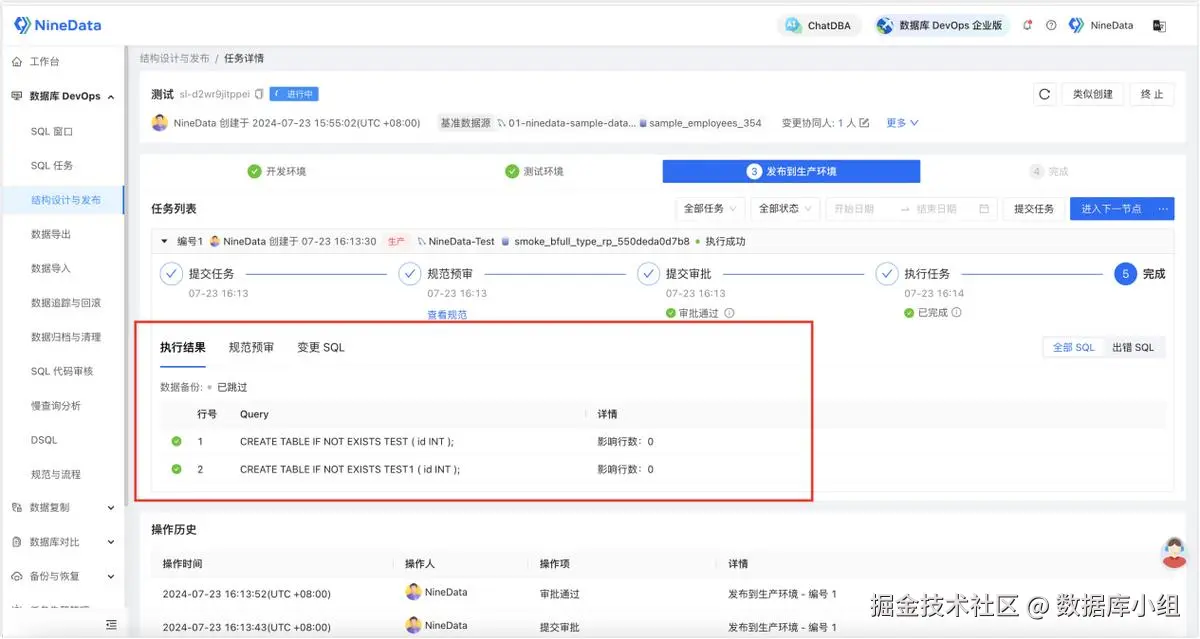Click the 查看规范 link
The image size is (1200, 639).
pyautogui.click(x=447, y=314)
